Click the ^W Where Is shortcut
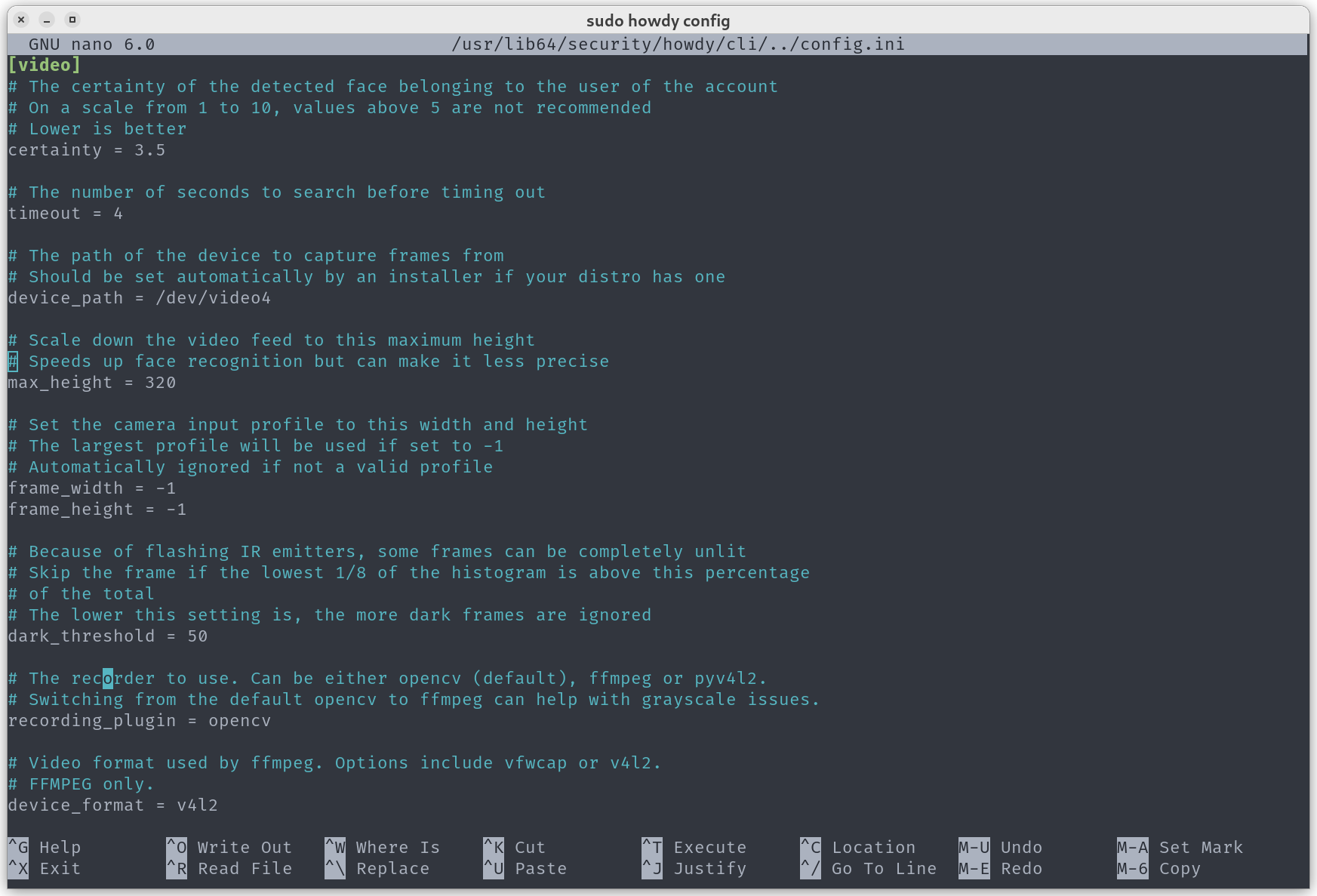1317x896 pixels. pos(382,848)
